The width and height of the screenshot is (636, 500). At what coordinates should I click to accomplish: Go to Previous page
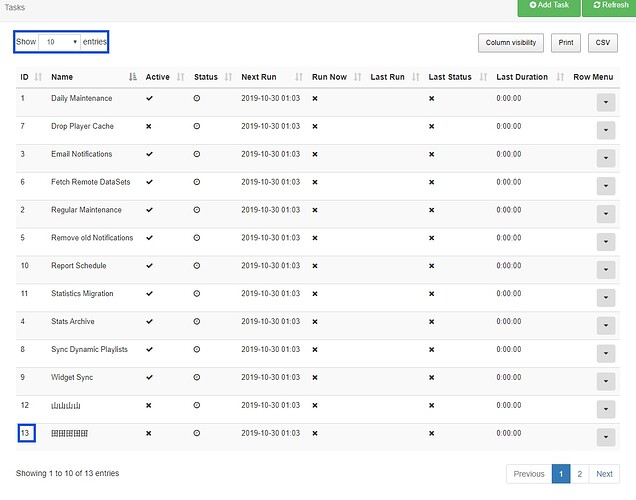[529, 474]
